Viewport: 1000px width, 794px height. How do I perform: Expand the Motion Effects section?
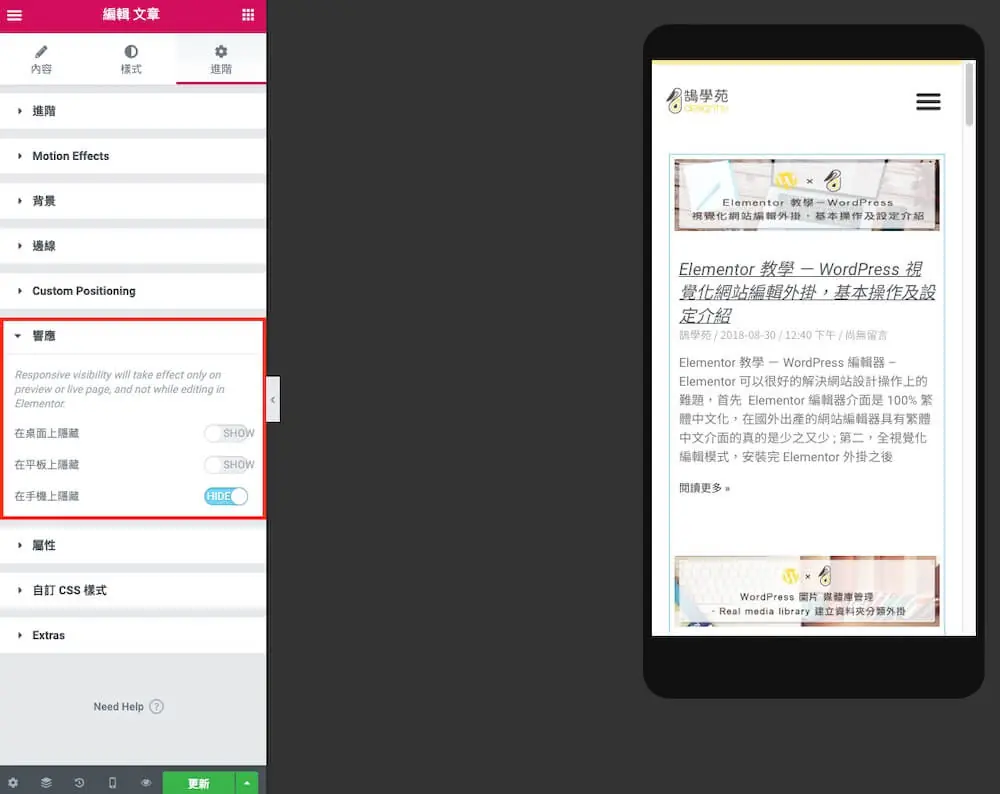133,156
